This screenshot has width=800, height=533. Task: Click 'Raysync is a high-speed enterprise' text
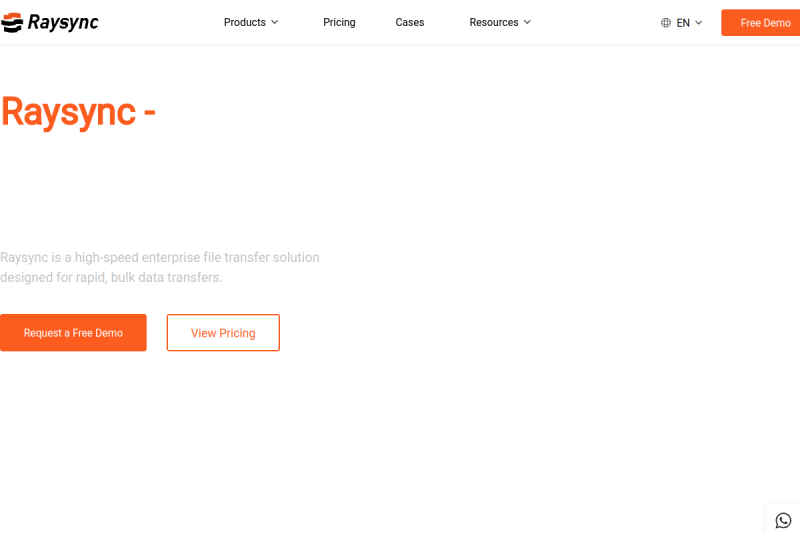[x=101, y=258]
